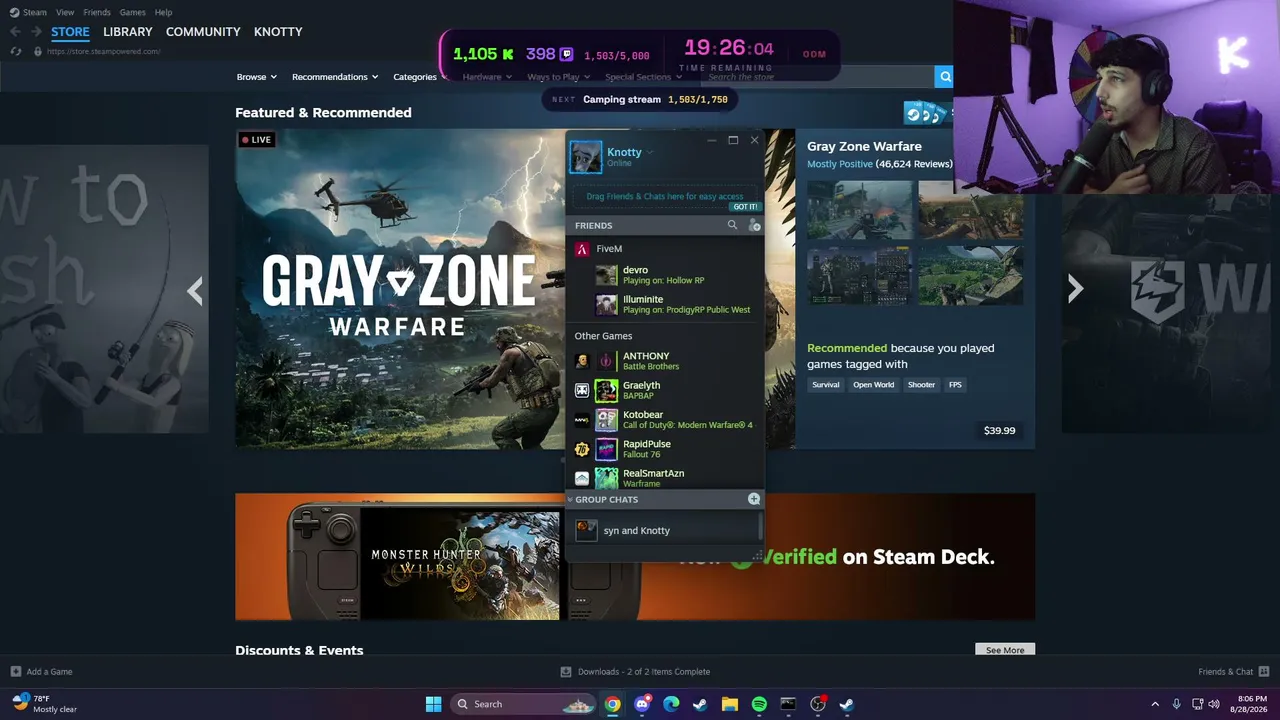Open the Downloads status link
Screen dimensions: 1280x720
pos(635,672)
